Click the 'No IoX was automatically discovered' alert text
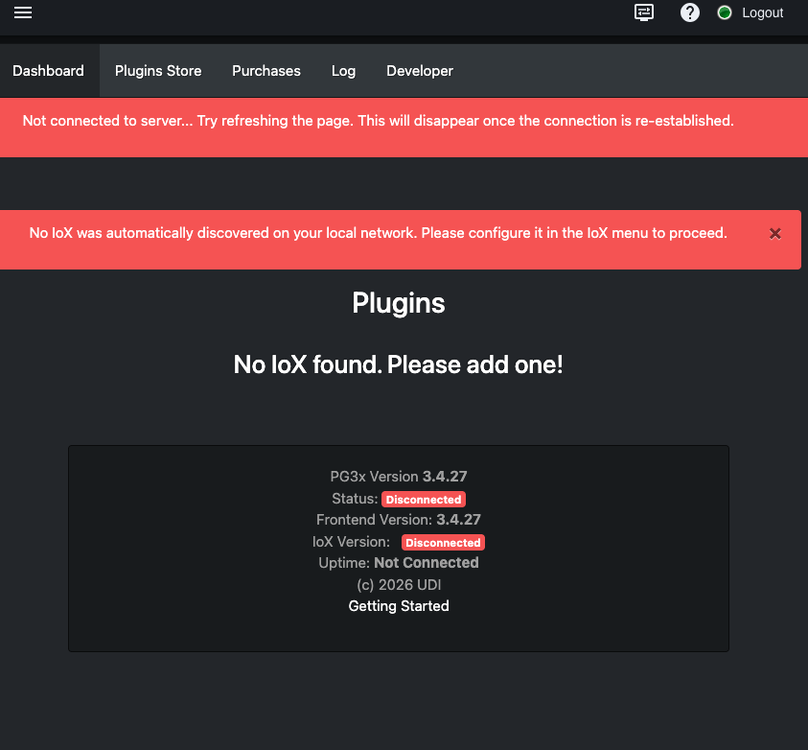The image size is (808, 750). click(378, 233)
